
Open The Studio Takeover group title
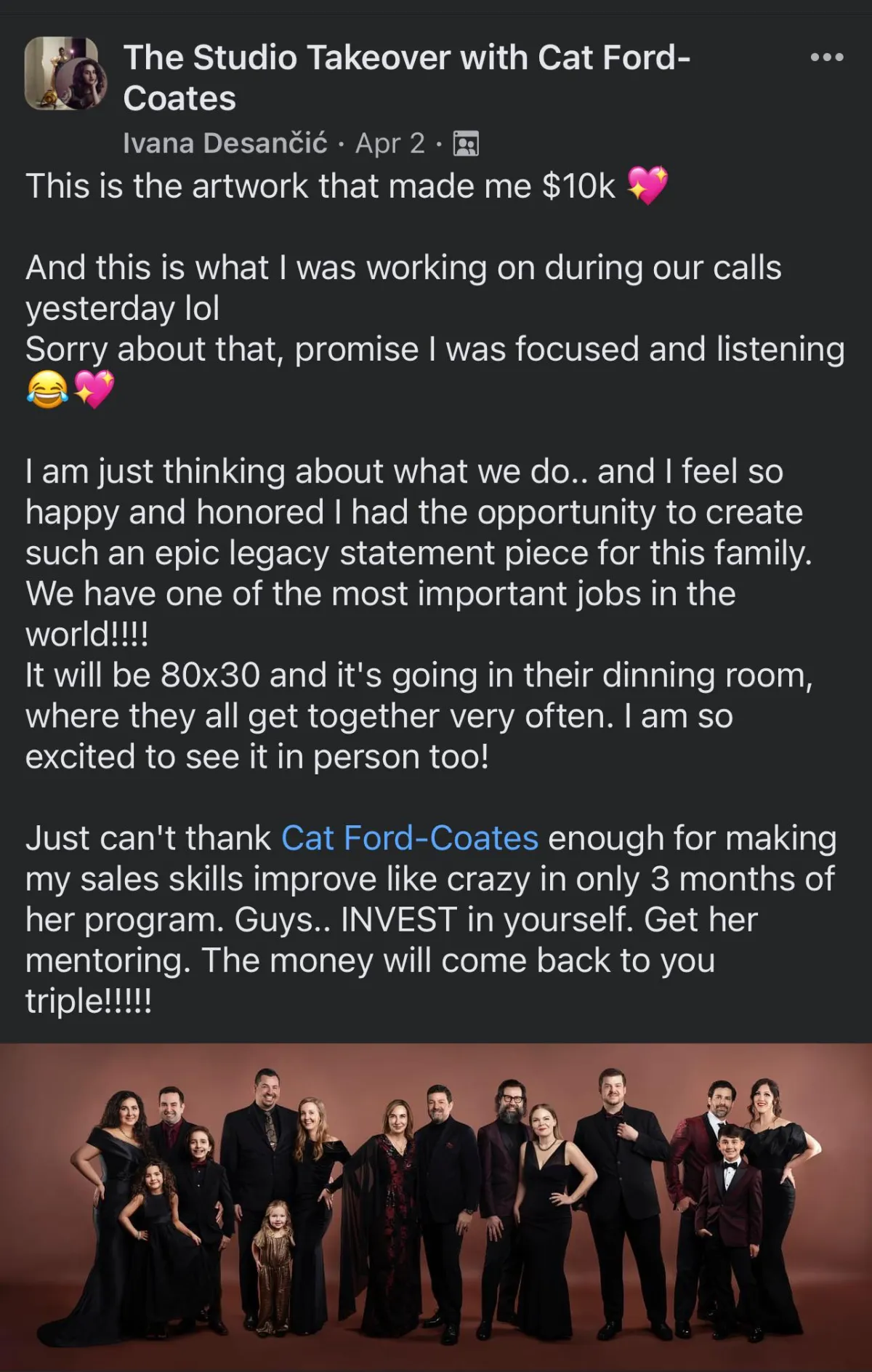point(406,78)
